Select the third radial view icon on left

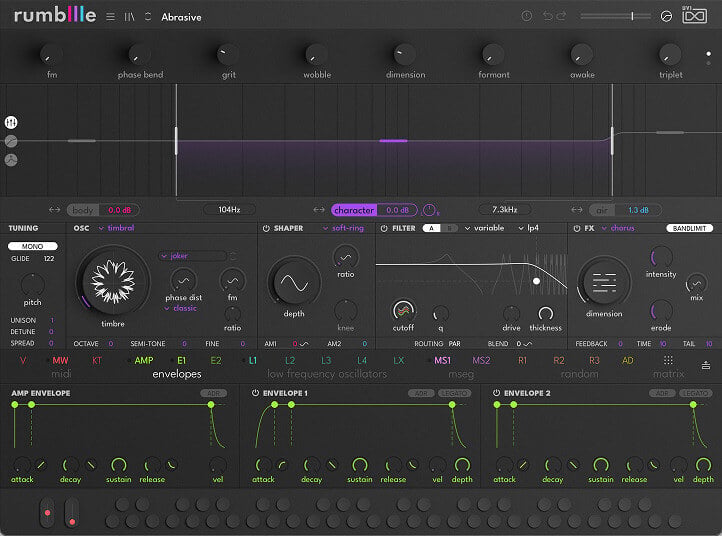(11, 160)
